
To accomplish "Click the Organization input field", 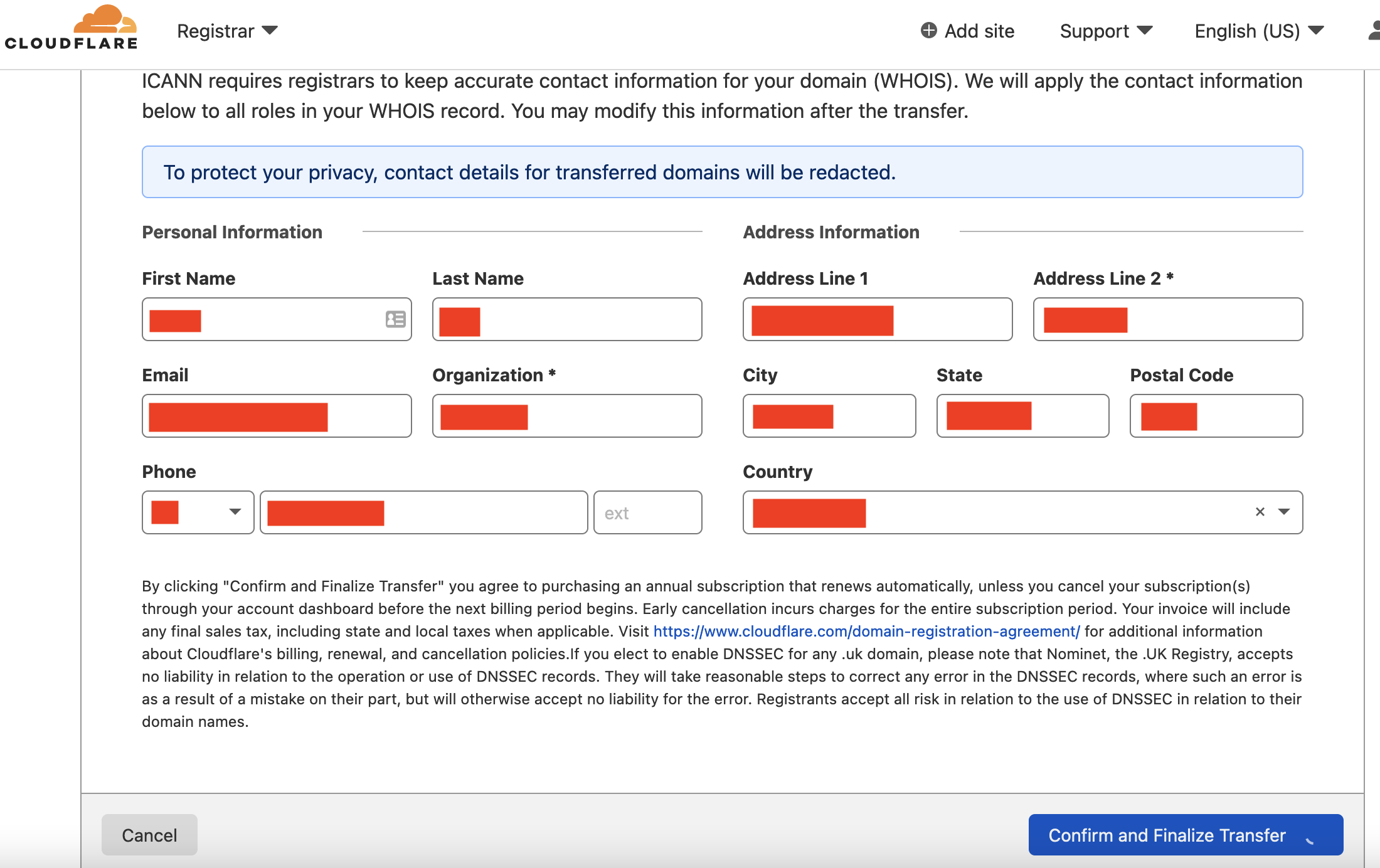I will click(x=567, y=416).
